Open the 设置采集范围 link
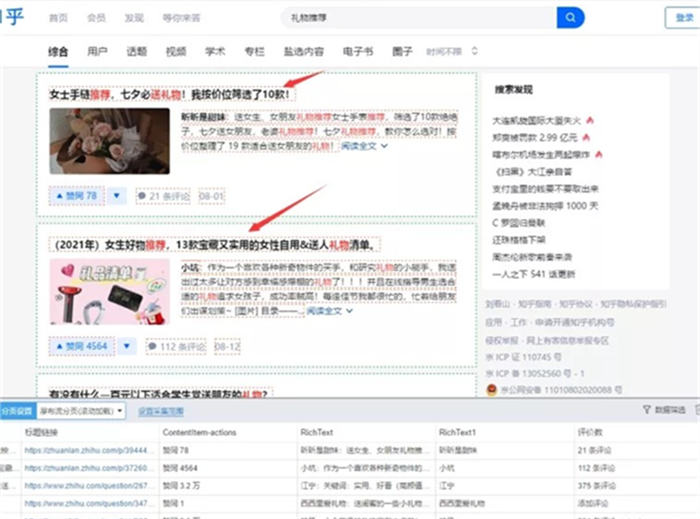Image resolution: width=700 pixels, height=519 pixels. coord(160,411)
